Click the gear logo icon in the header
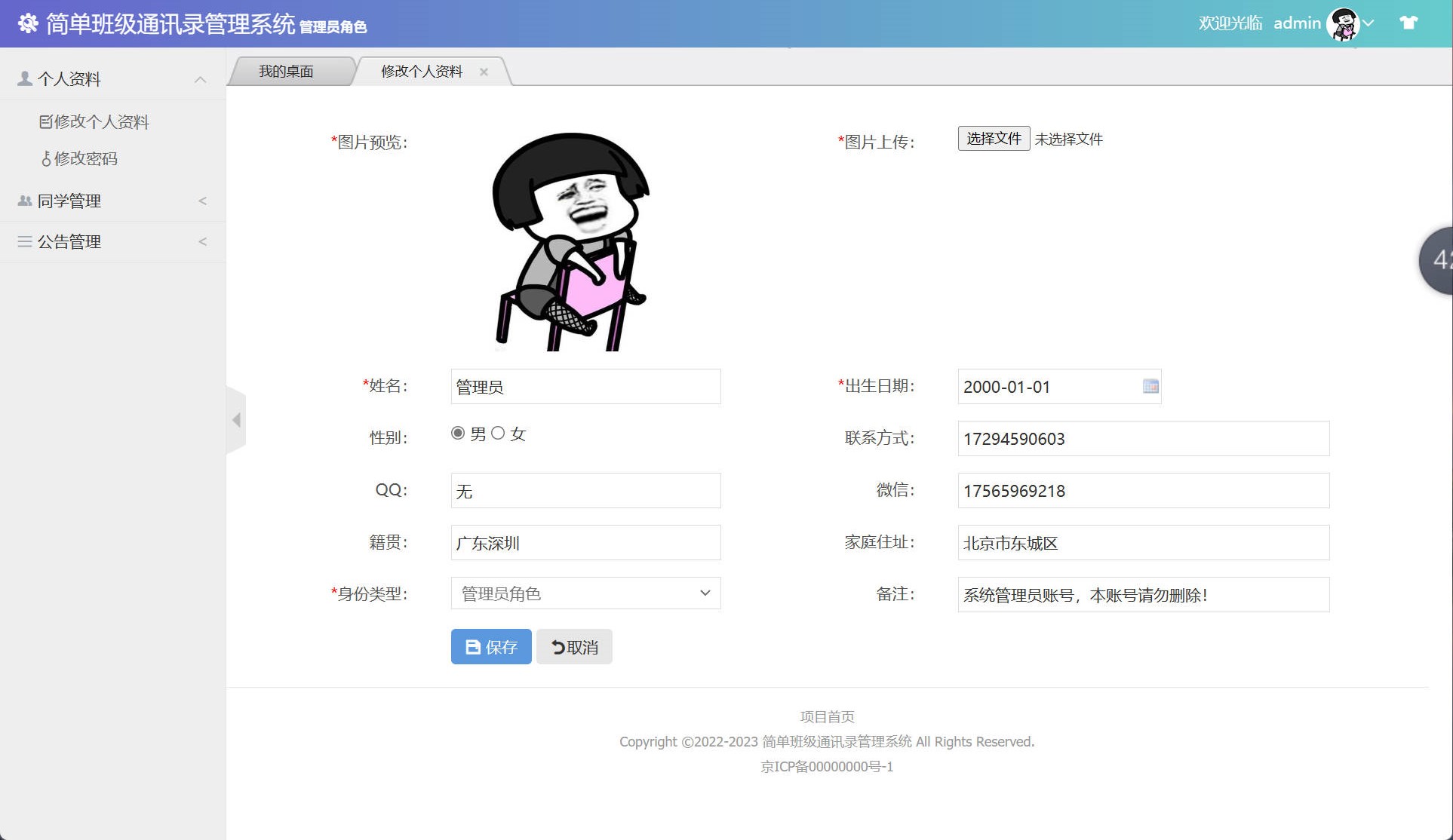 pyautogui.click(x=29, y=23)
